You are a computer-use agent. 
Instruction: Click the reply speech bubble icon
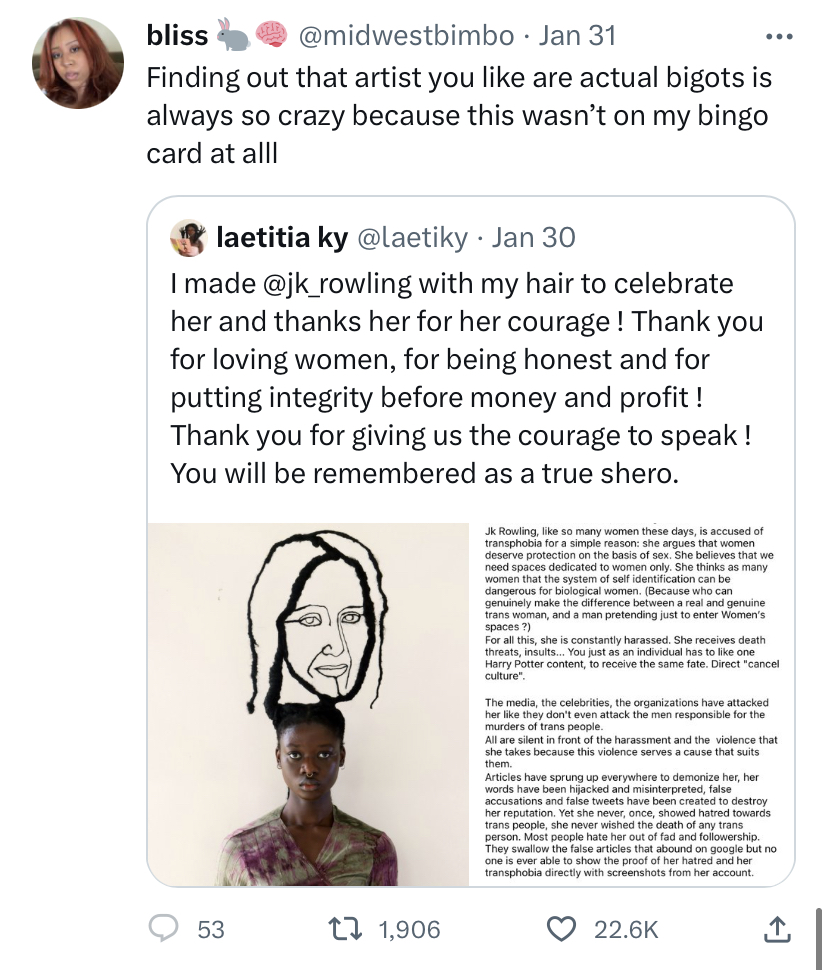point(164,929)
